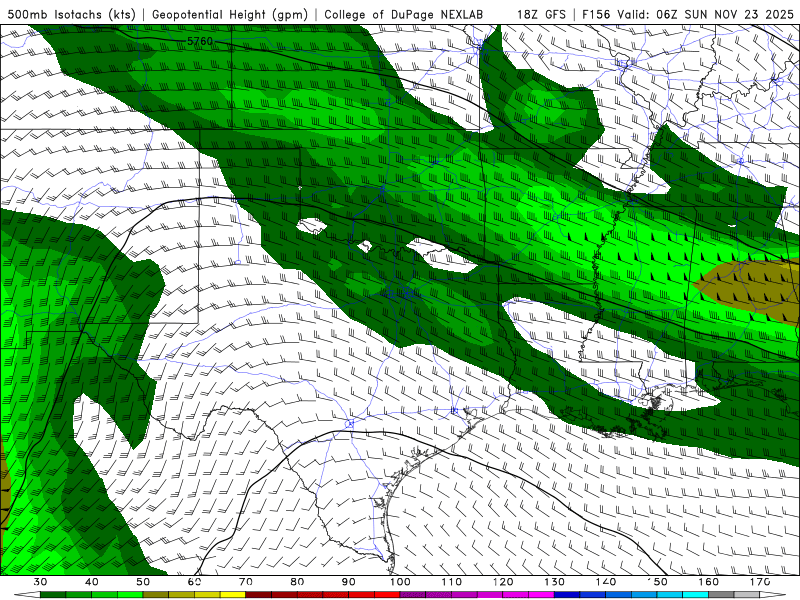Pick the darkest green swatch at scale start

(x=53, y=595)
